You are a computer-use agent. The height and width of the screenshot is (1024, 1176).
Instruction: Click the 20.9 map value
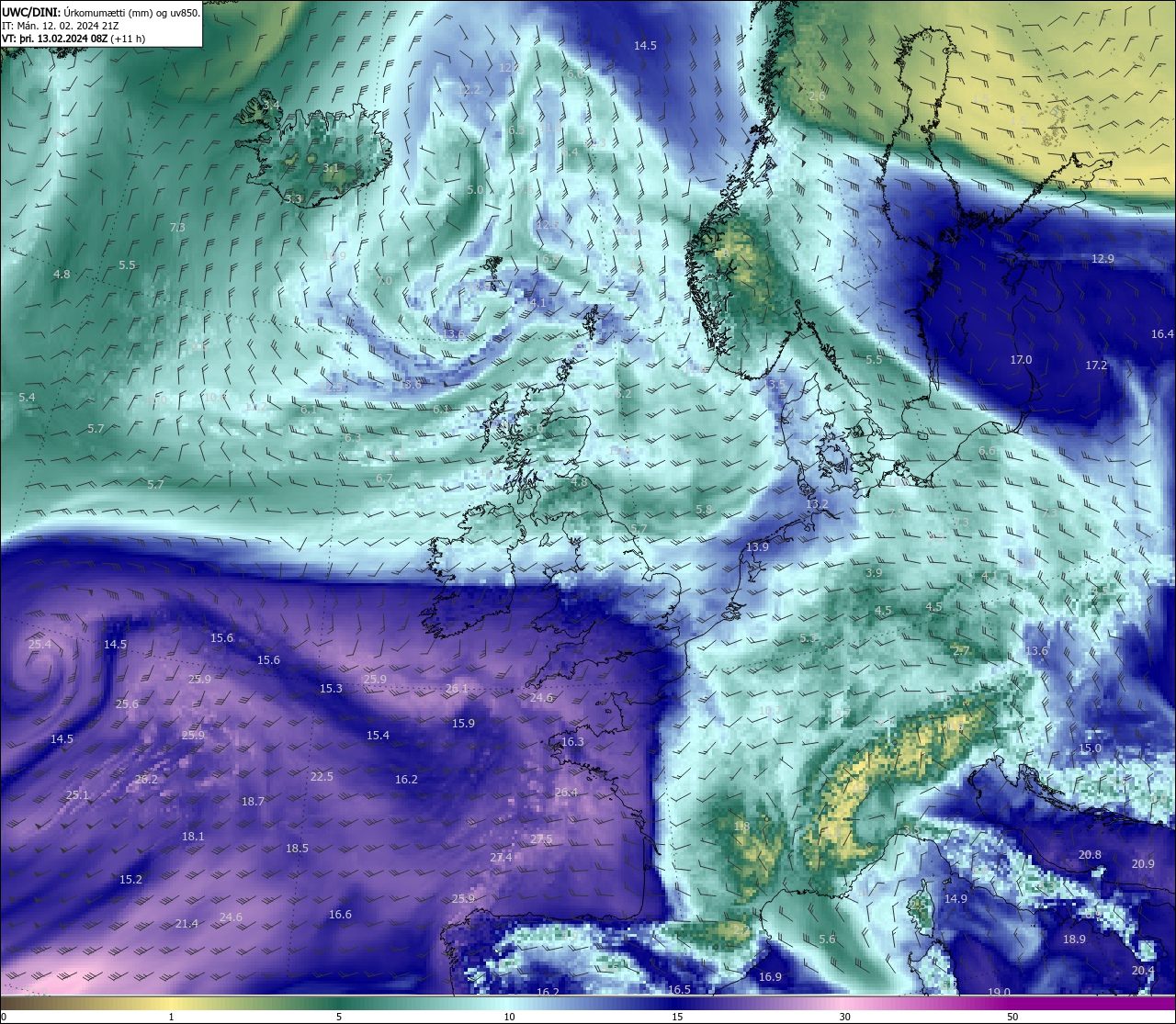tap(1143, 863)
